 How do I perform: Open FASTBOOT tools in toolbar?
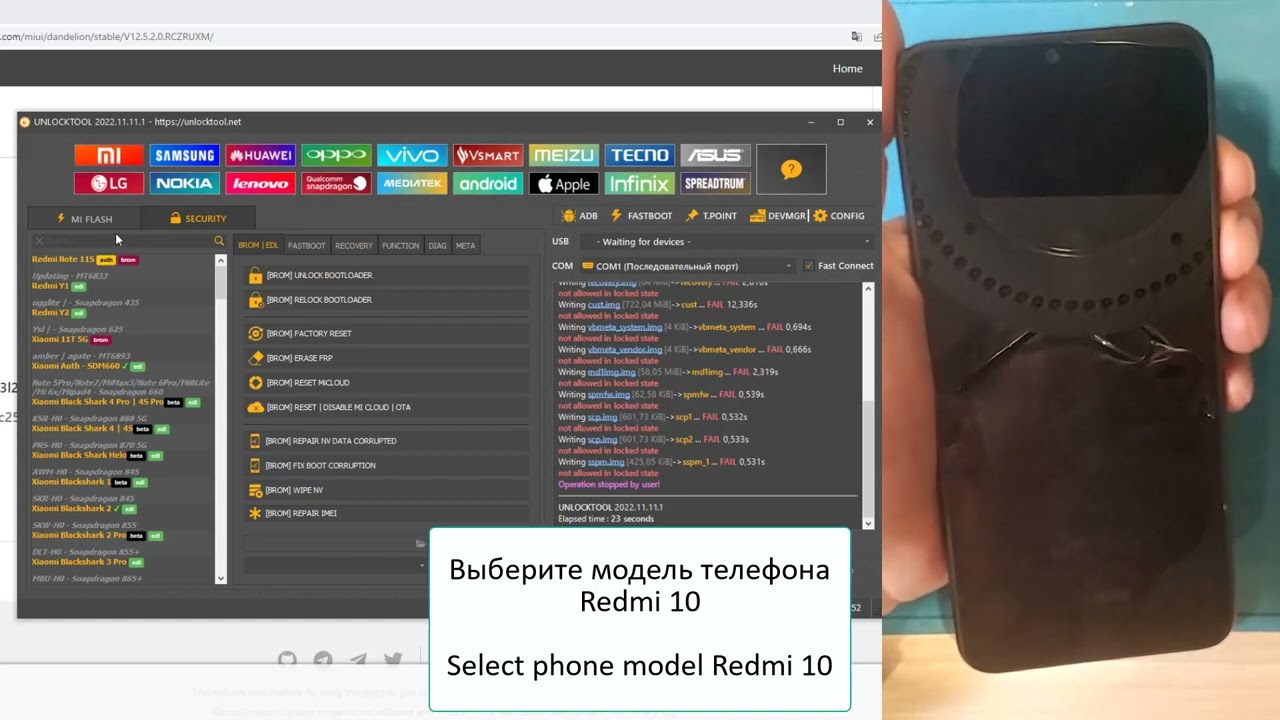coord(641,216)
